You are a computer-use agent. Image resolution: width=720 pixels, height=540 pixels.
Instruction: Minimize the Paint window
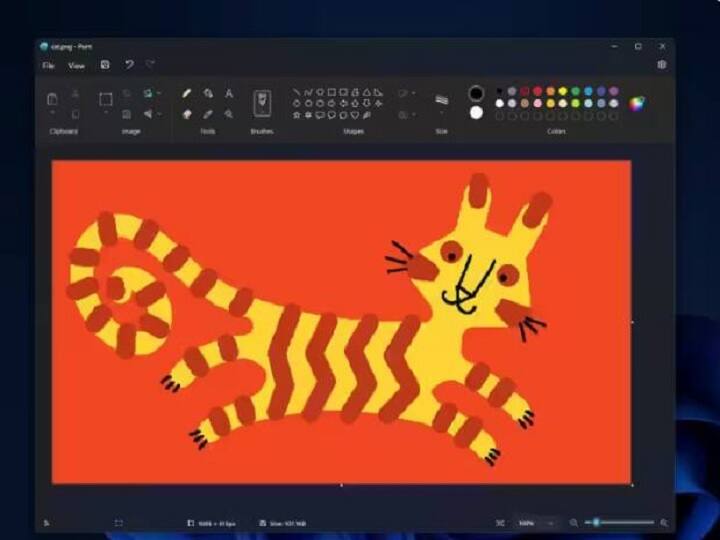(614, 46)
